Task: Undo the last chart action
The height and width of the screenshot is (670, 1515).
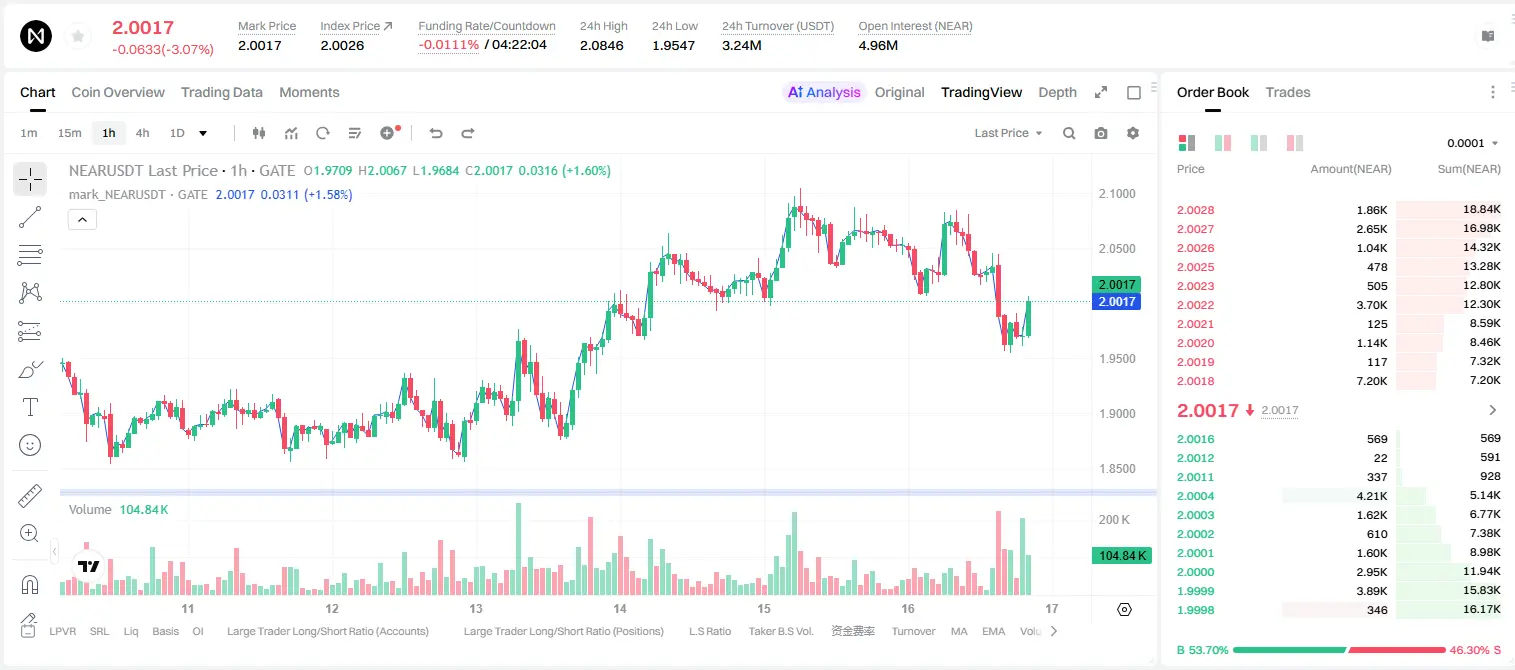Action: [436, 133]
